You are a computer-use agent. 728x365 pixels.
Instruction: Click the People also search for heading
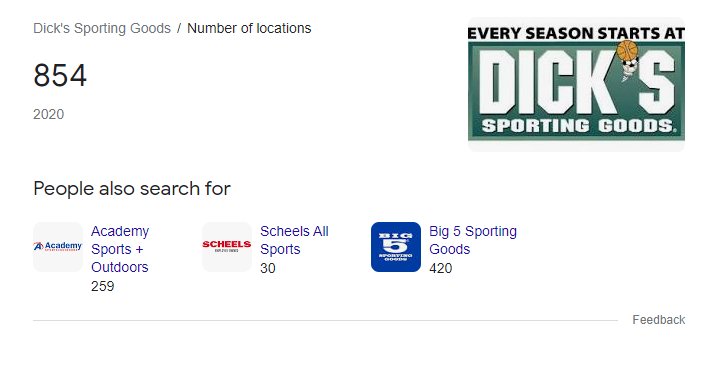click(132, 189)
